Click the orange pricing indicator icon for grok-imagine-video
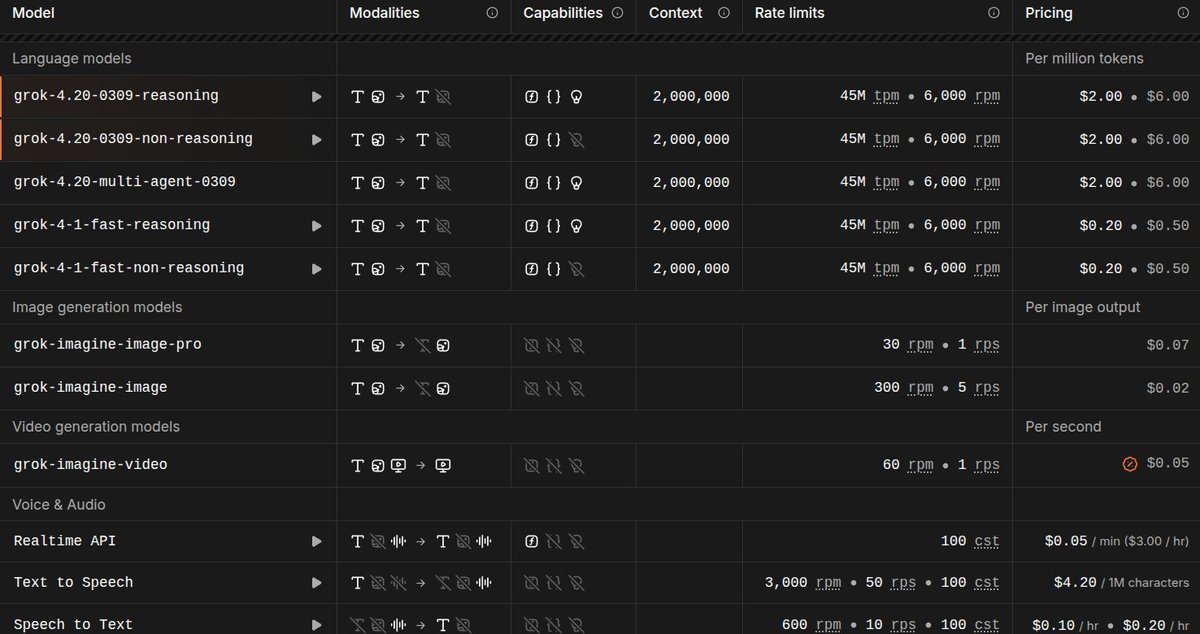Image resolution: width=1200 pixels, height=634 pixels. coord(1130,465)
